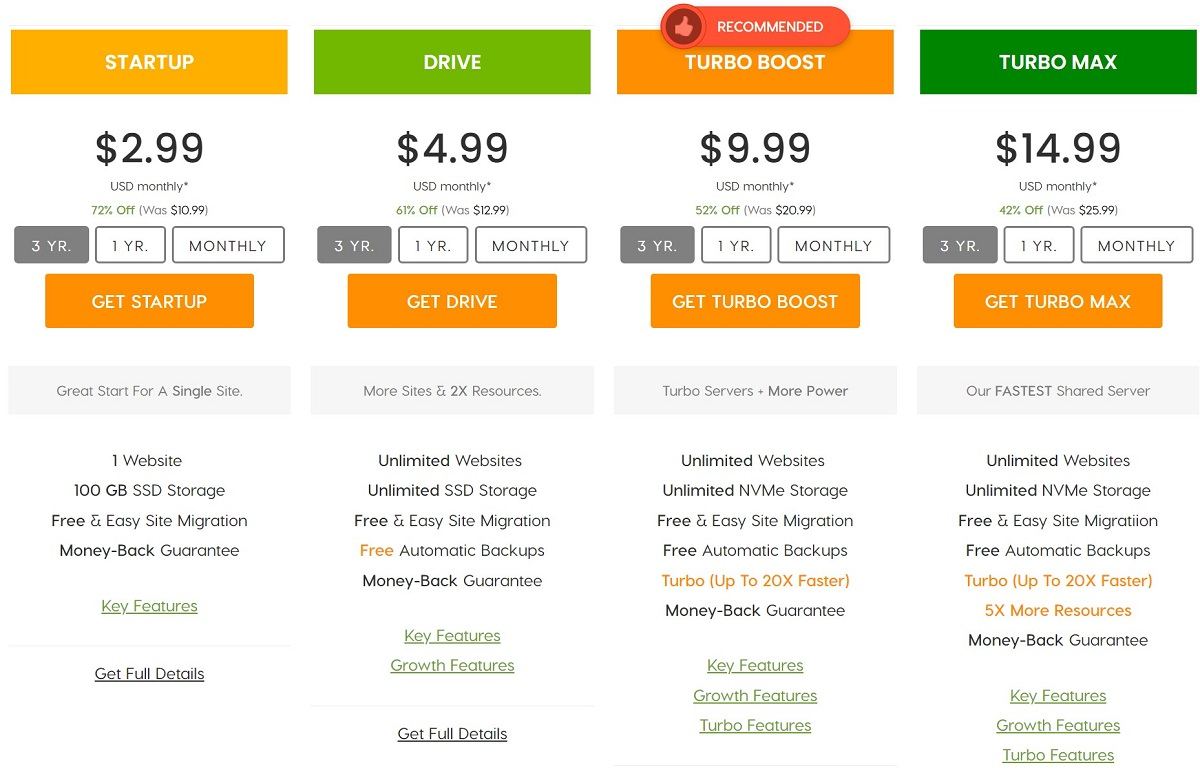Open Growth Features under Turbo Boost plan
Viewport: 1200px width, 776px height.
pos(755,696)
